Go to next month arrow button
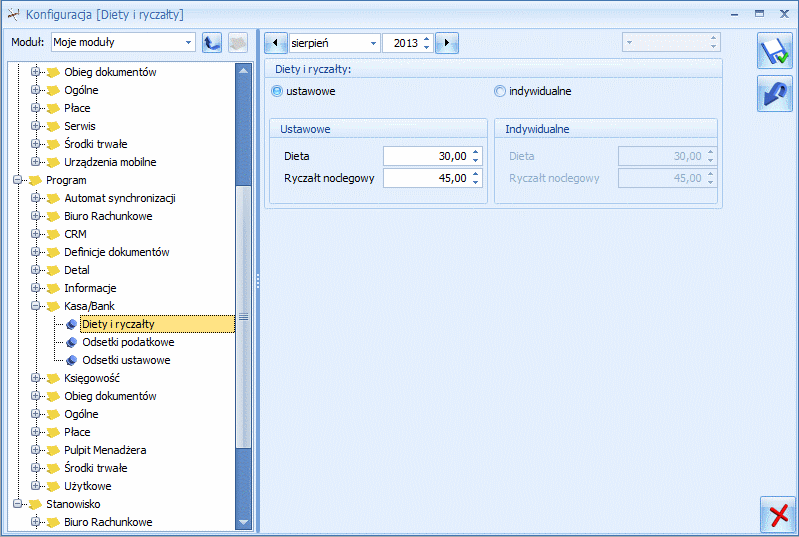799x537 pixels. tap(447, 43)
